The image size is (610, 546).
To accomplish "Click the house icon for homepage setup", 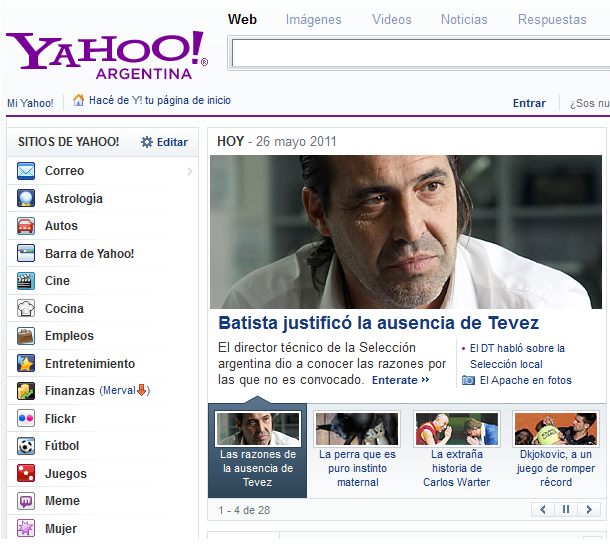I will [x=79, y=100].
